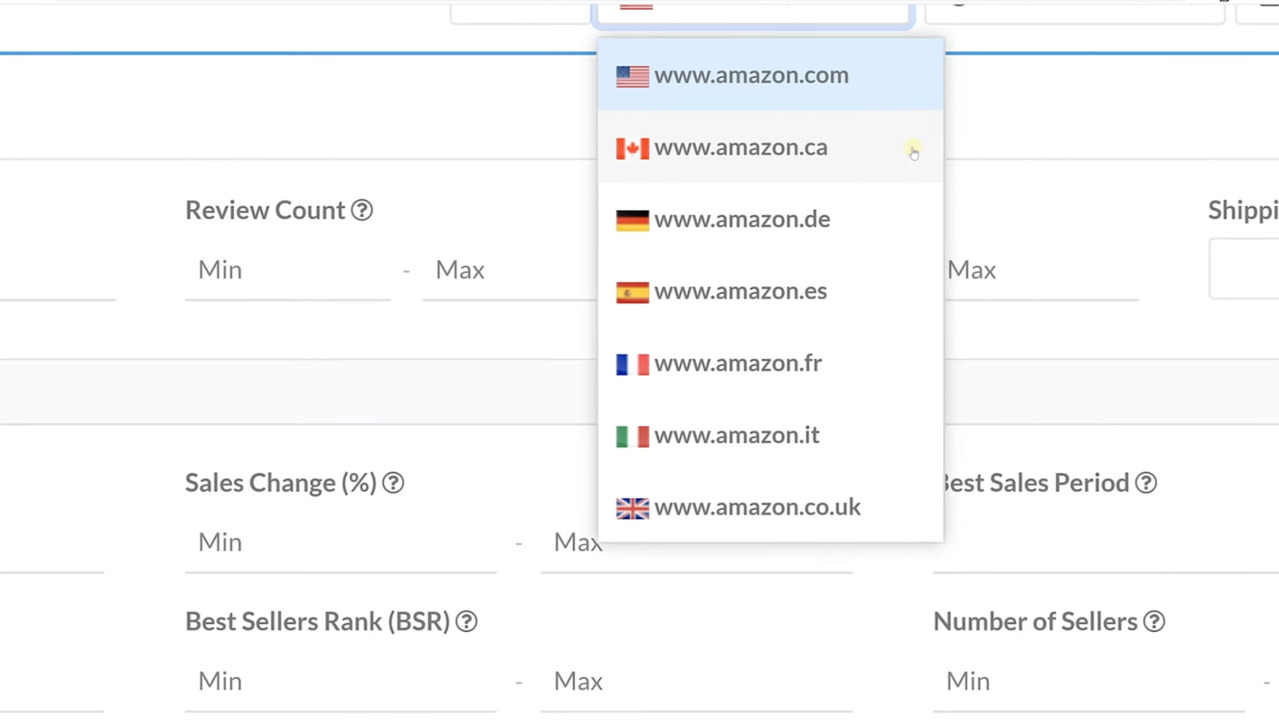Click the Best Sellers Rank Max field
This screenshot has height=720, width=1279.
click(695, 681)
